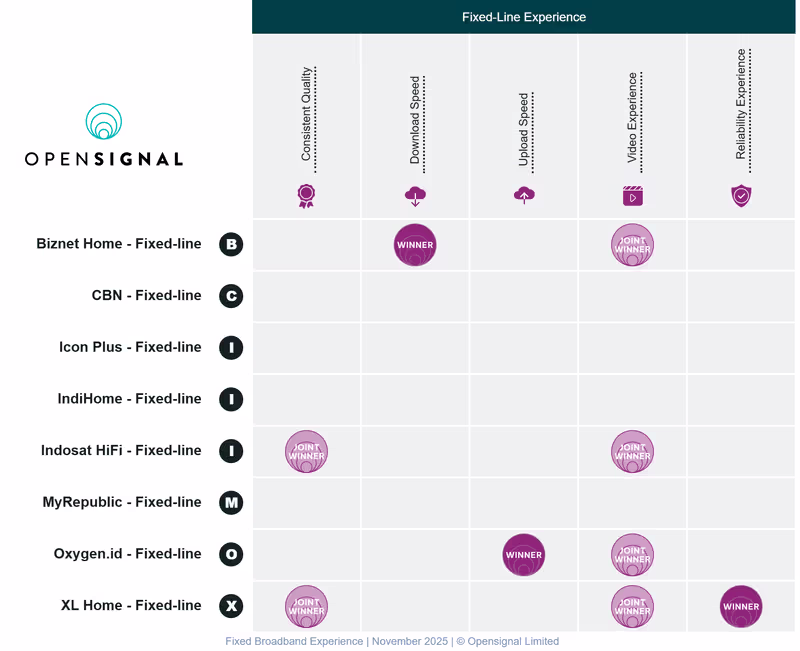Click the Download Speed cloud icon
The image size is (800, 651).
pos(415,196)
